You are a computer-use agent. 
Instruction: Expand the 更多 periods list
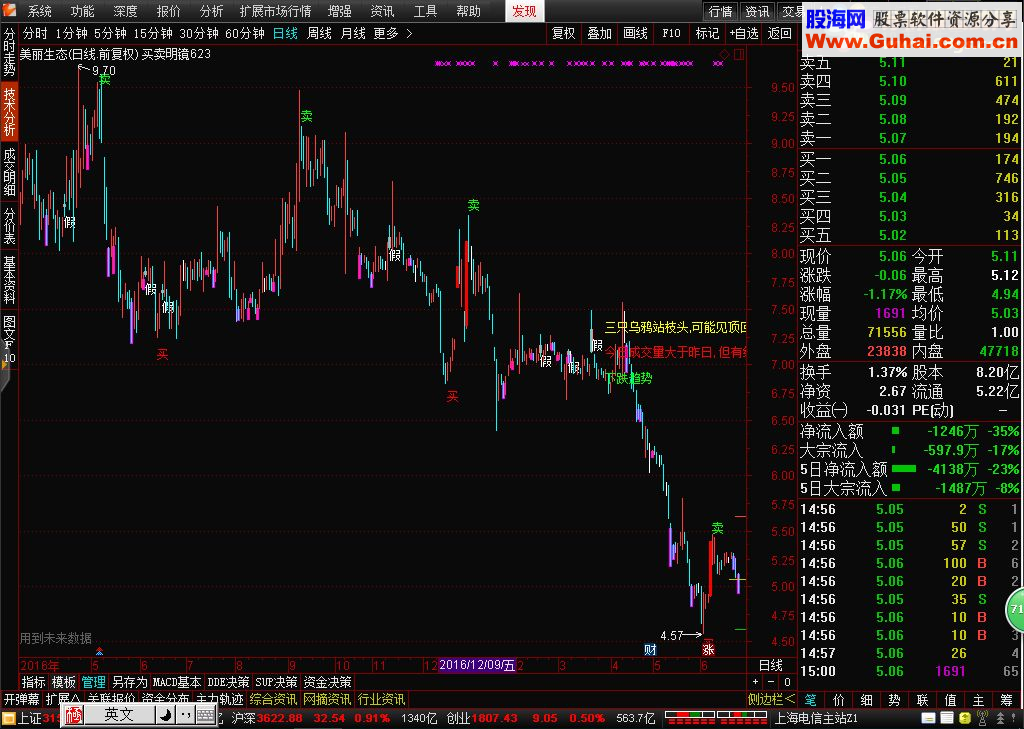(x=392, y=33)
